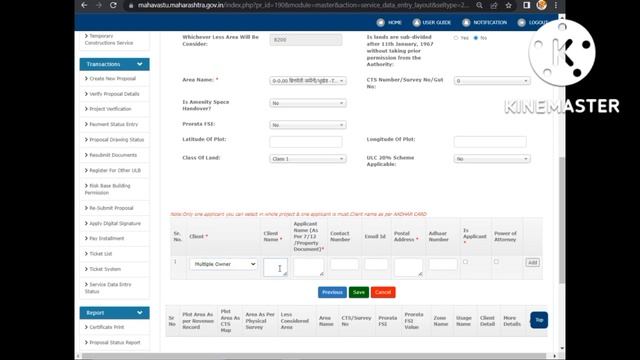Click the Top scroll button

539,320
